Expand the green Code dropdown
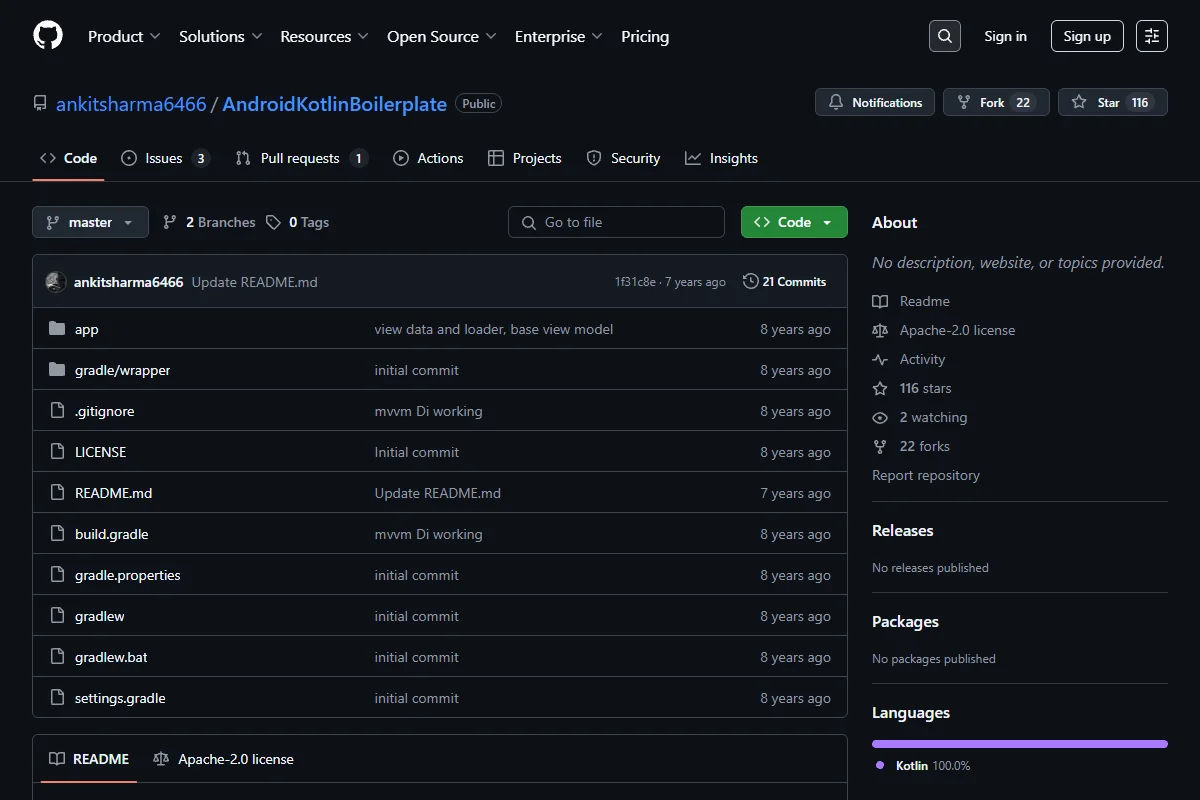This screenshot has width=1200, height=800. tap(794, 222)
